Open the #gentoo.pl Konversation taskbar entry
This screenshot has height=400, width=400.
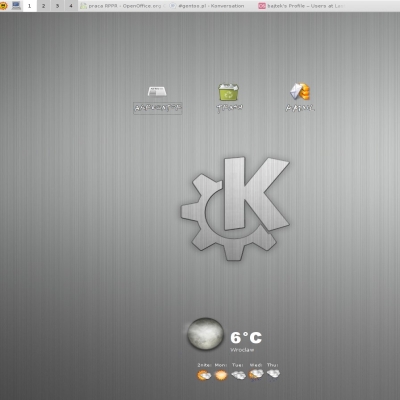(x=207, y=6)
